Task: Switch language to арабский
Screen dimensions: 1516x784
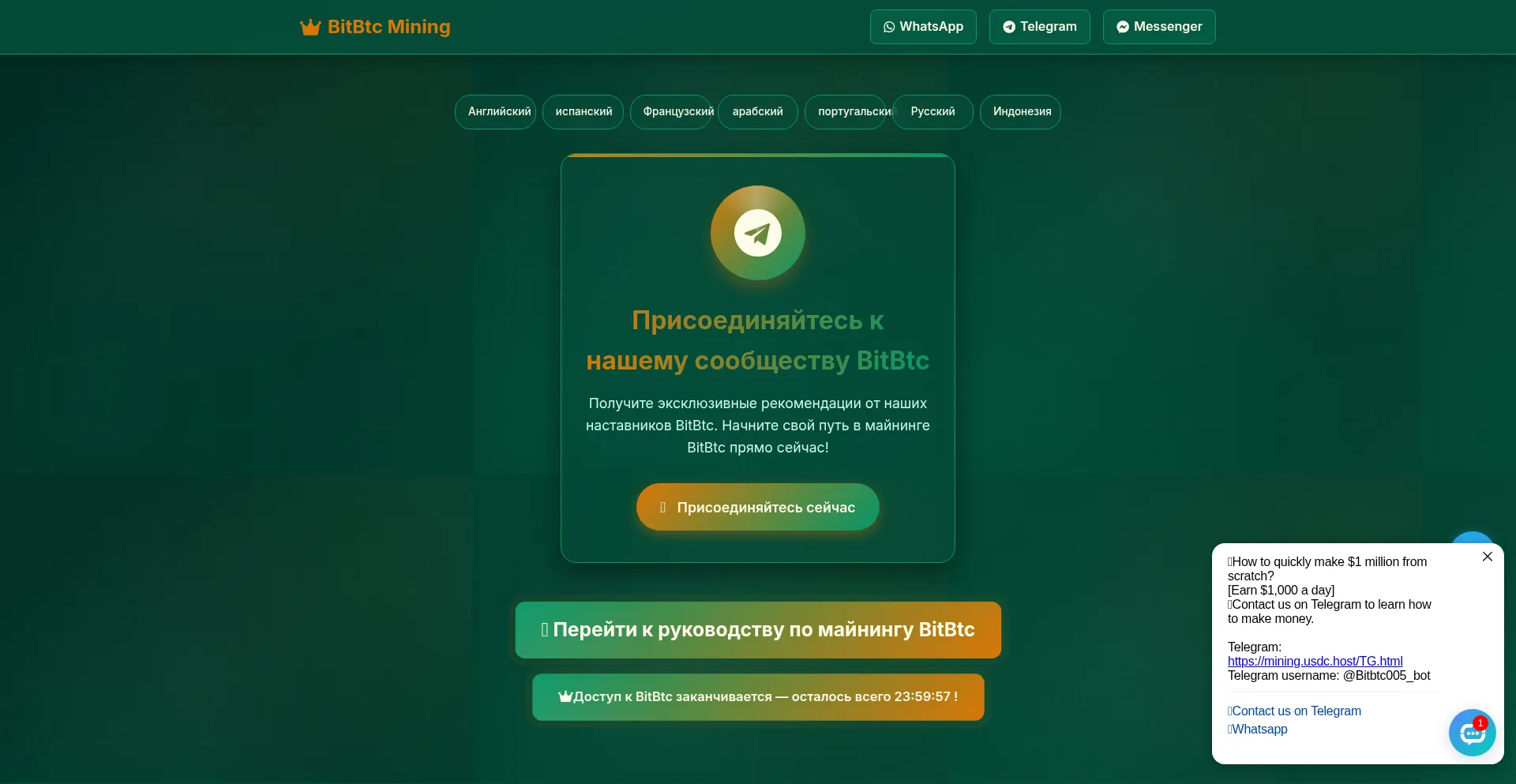Action: 758,112
